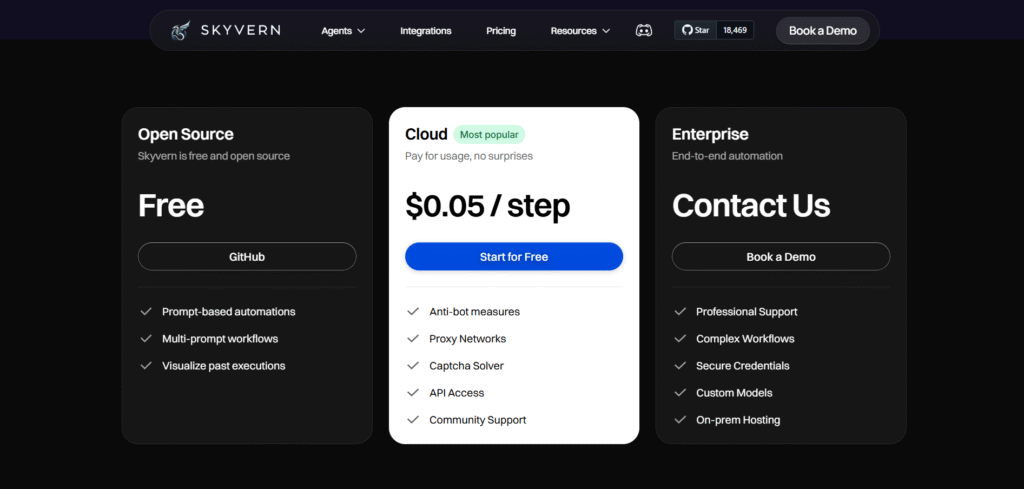Click checkmark beside Multi-prompt workflows
This screenshot has width=1024, height=489.
coord(146,338)
